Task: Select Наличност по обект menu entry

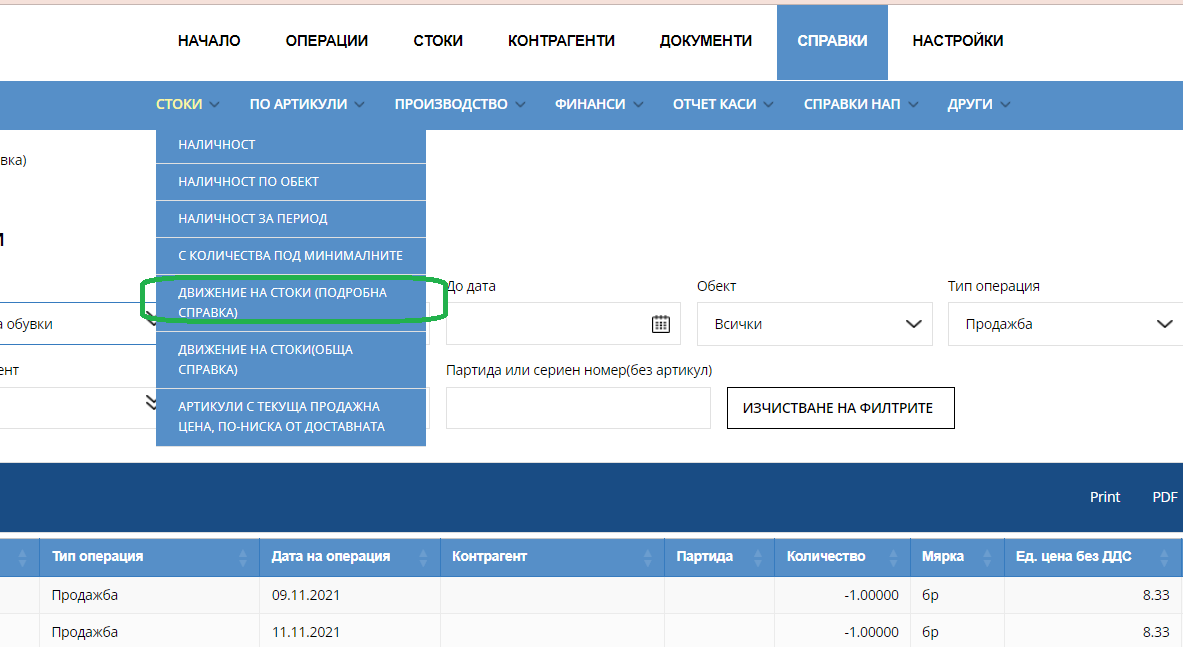Action: coord(291,182)
